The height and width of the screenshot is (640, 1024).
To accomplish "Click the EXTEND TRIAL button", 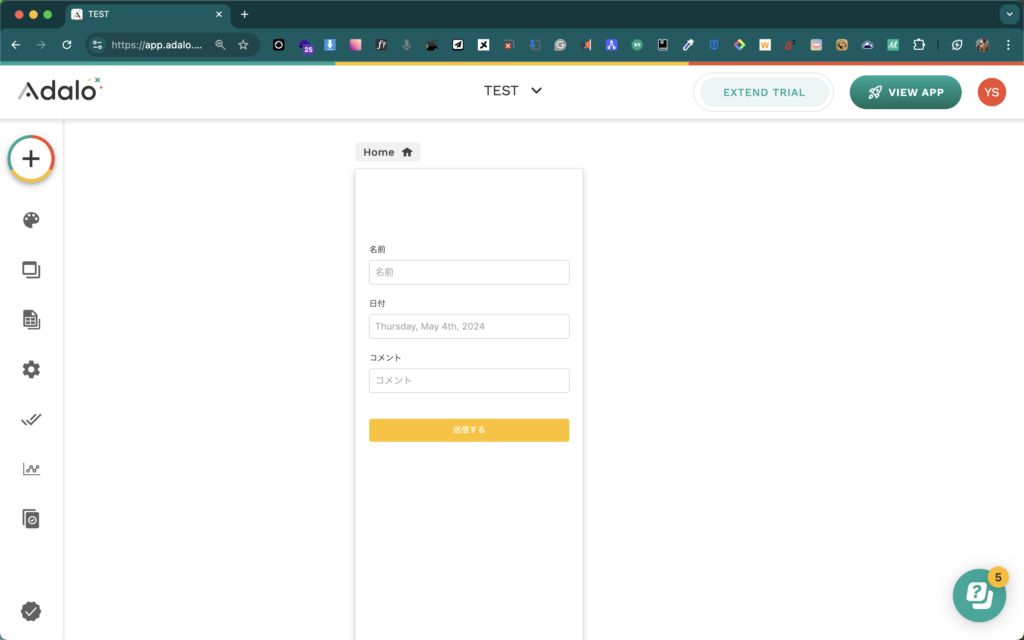I will (x=763, y=92).
